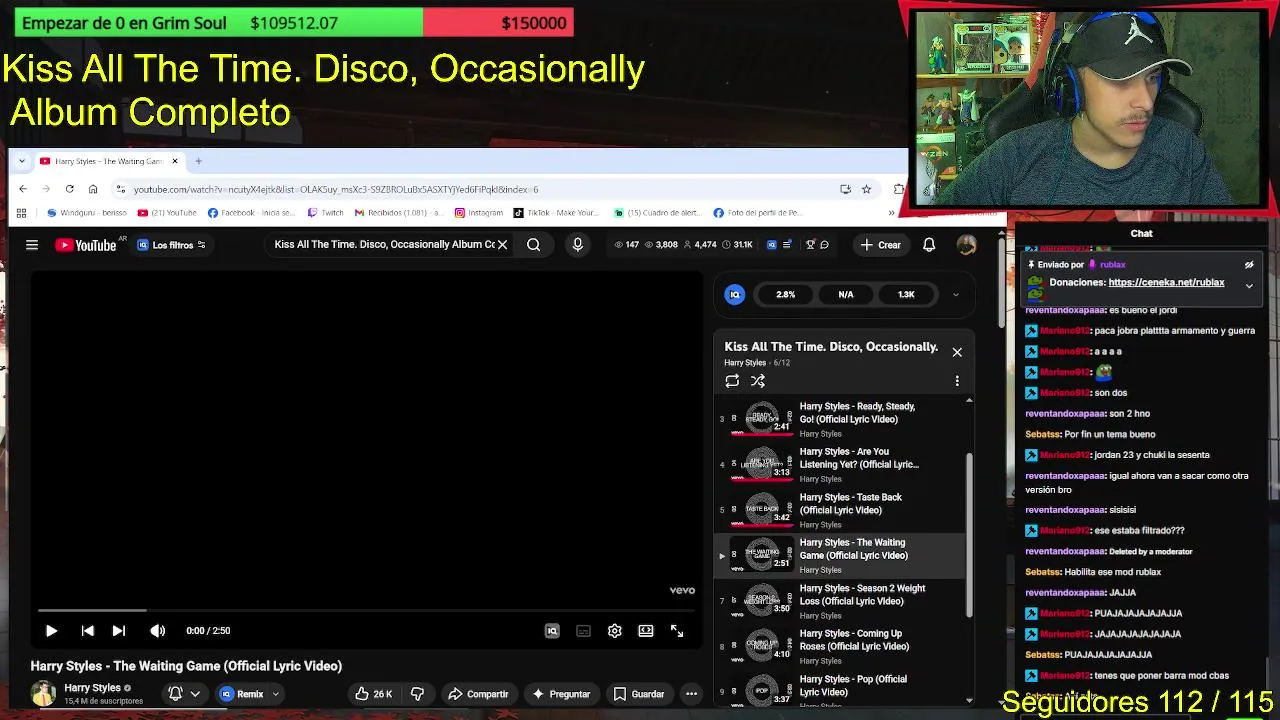Click the browser address bar URL

coord(336,189)
